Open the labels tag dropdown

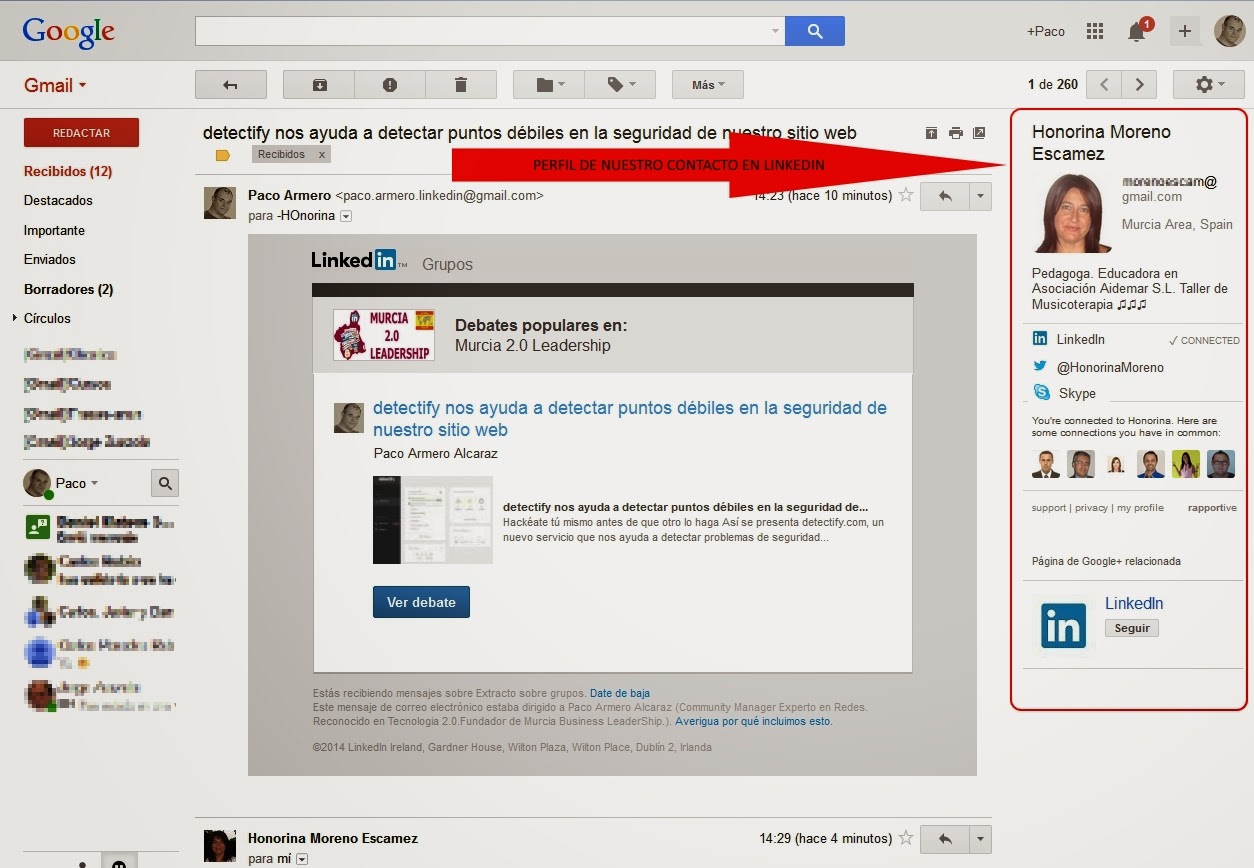[x=620, y=85]
